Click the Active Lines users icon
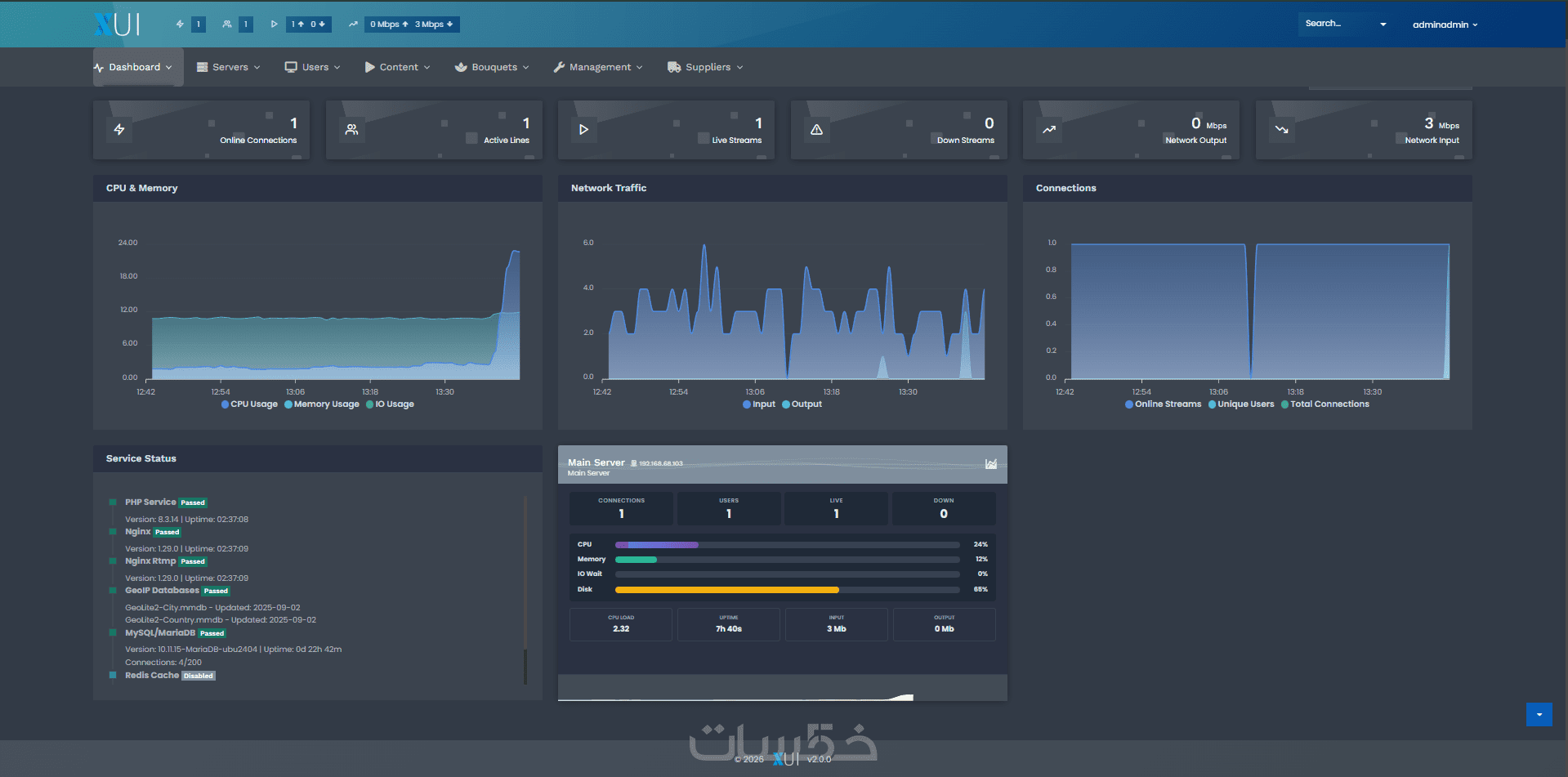1568x777 pixels. [351, 129]
